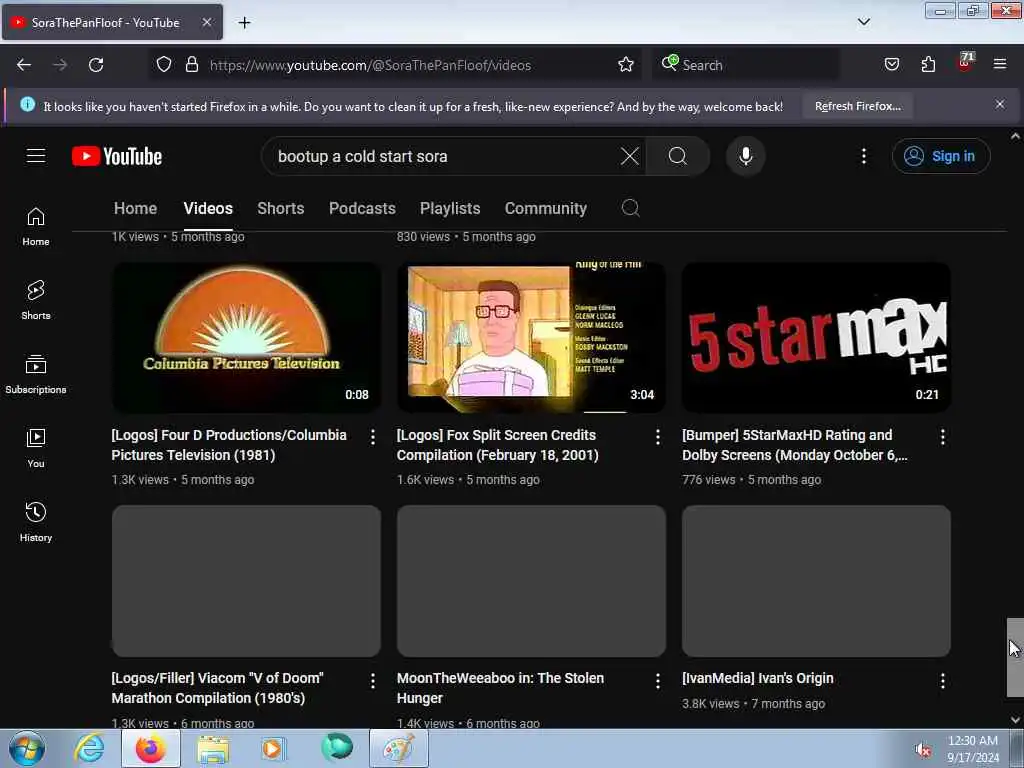Open action menu for 5StarMaxHD video

click(942, 437)
